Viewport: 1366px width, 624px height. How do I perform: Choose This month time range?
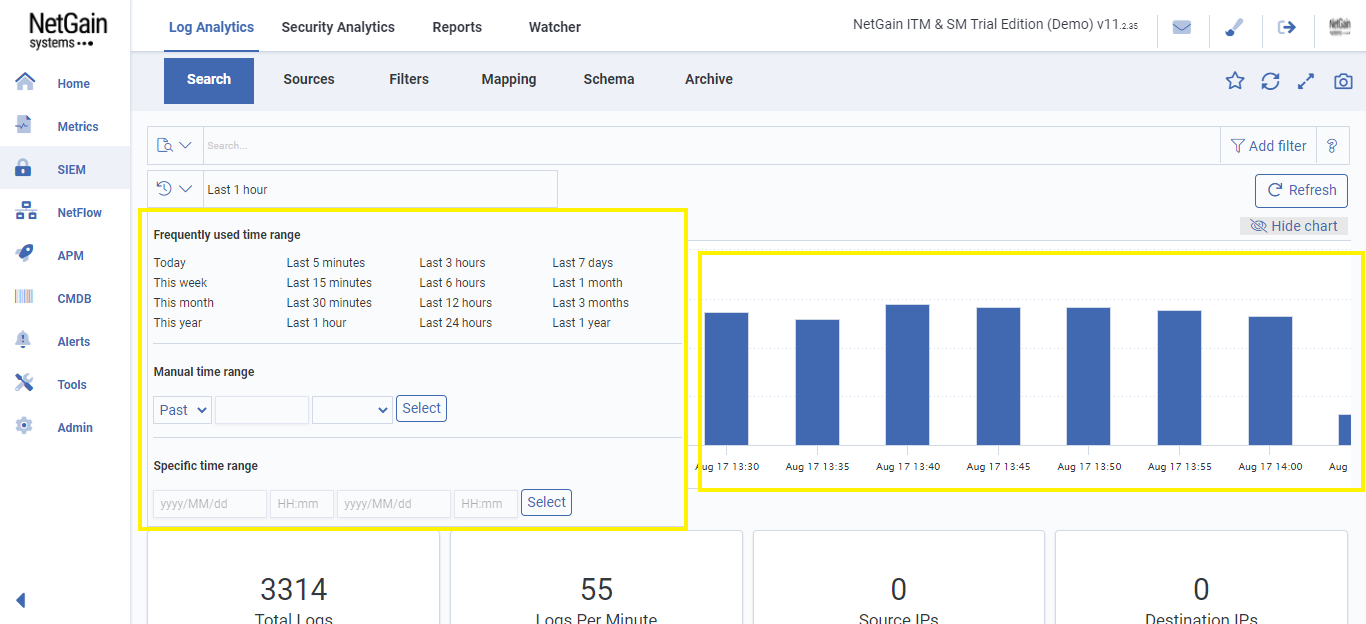pos(184,303)
